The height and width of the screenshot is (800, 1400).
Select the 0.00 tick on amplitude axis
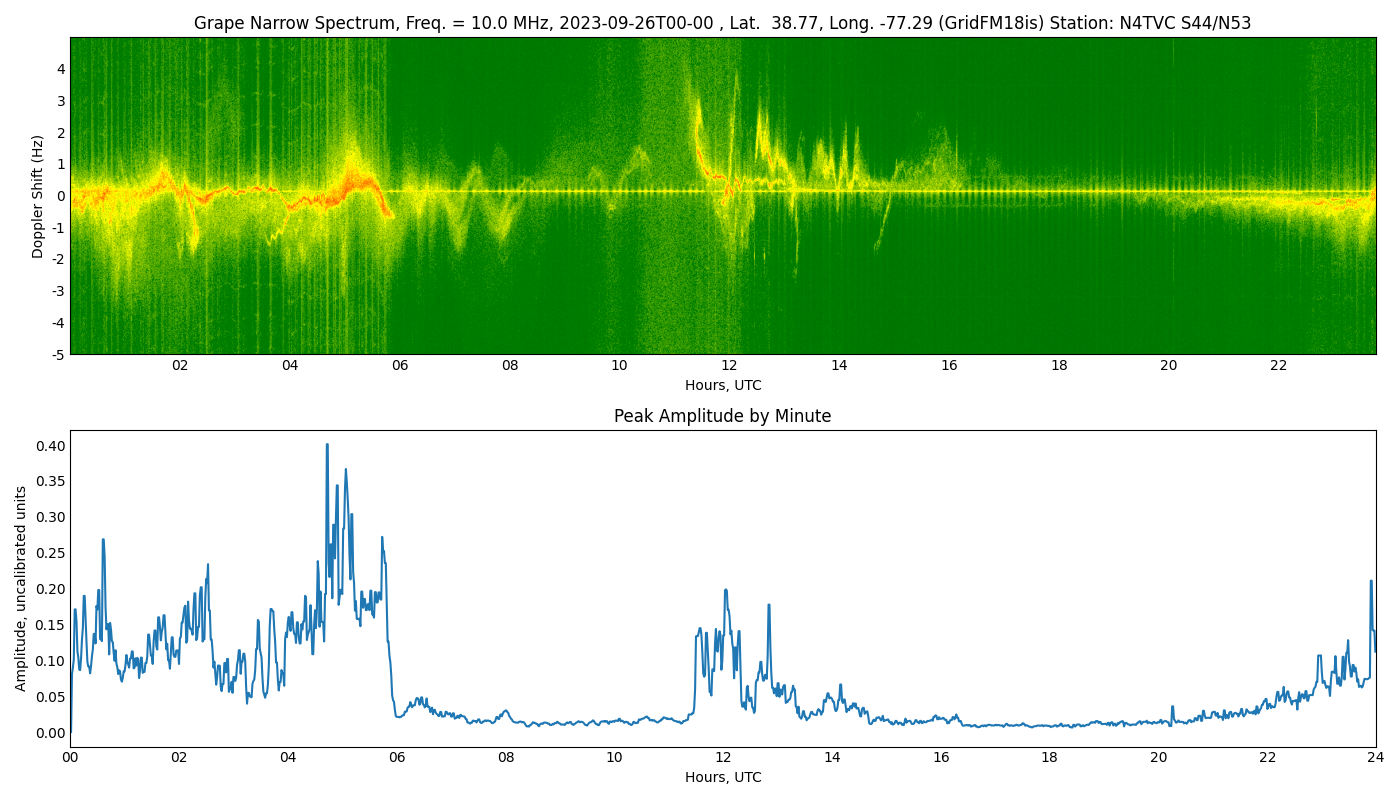[x=50, y=733]
